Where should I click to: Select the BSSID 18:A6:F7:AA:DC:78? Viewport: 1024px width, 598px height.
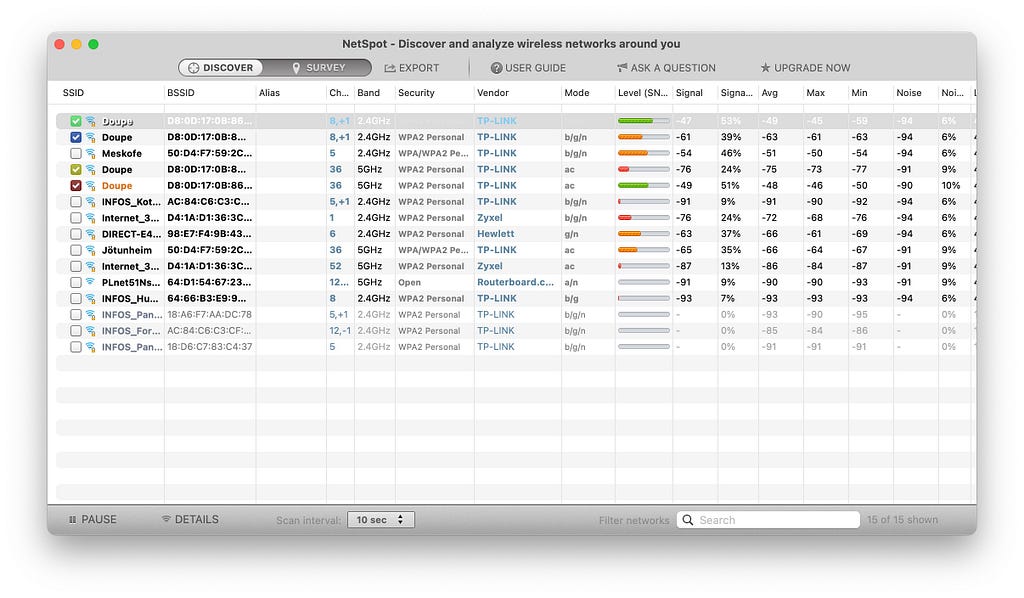coord(210,315)
